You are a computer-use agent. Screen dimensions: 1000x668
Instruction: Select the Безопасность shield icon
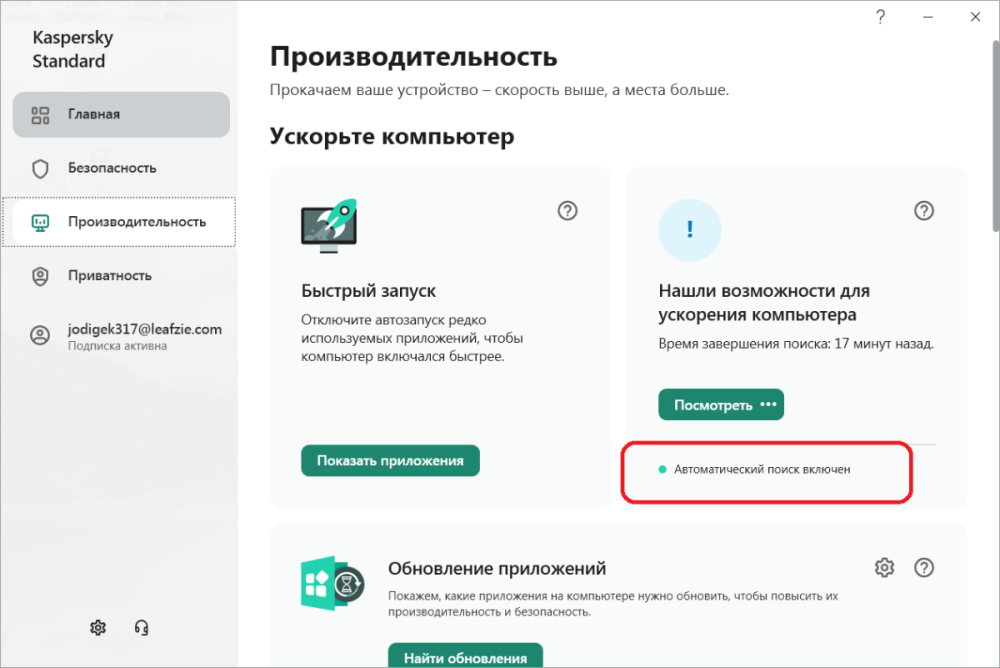(40, 167)
